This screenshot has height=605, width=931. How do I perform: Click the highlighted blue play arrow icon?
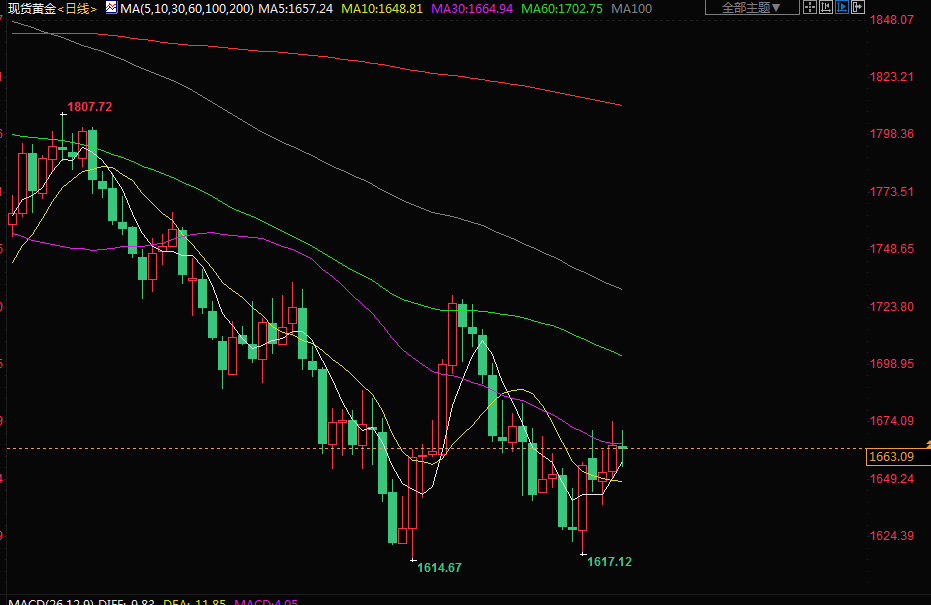[x=842, y=7]
